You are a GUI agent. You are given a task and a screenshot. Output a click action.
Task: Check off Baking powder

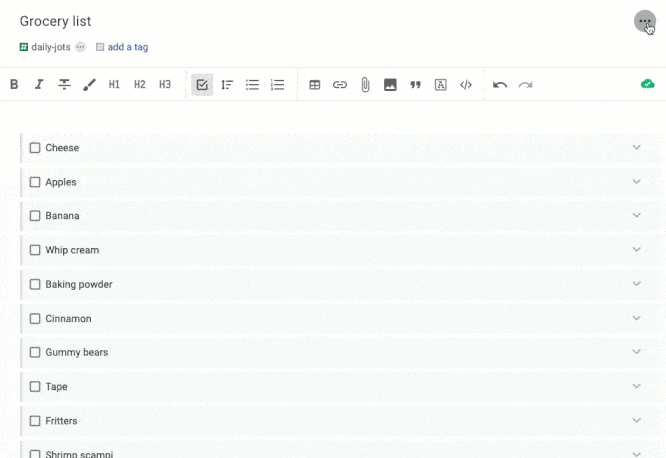point(35,284)
